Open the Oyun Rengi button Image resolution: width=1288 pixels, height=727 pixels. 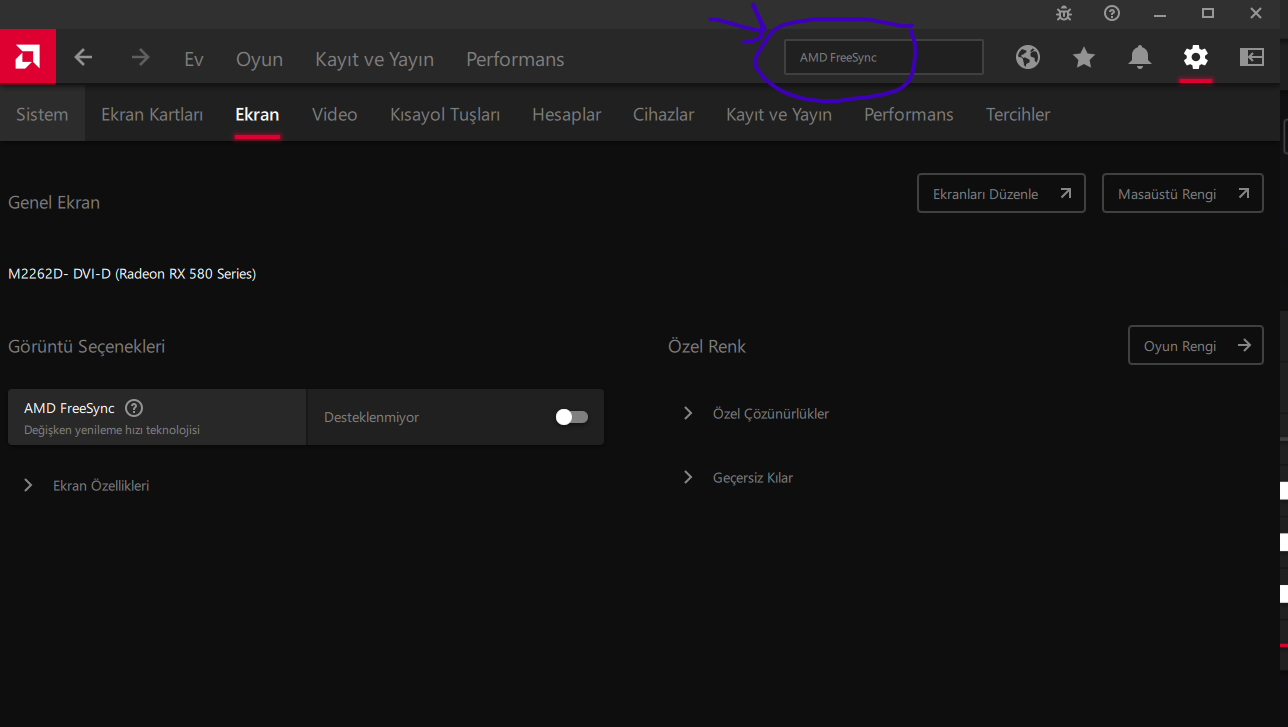[1196, 345]
